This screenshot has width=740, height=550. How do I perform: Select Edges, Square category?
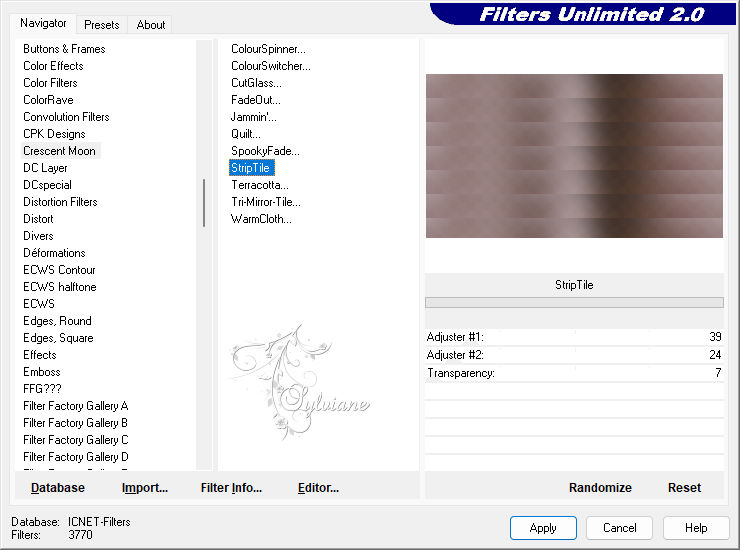pyautogui.click(x=59, y=338)
